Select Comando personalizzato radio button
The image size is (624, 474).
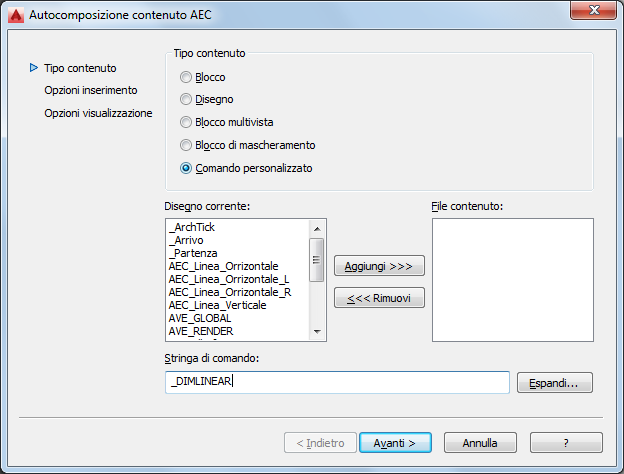(186, 168)
